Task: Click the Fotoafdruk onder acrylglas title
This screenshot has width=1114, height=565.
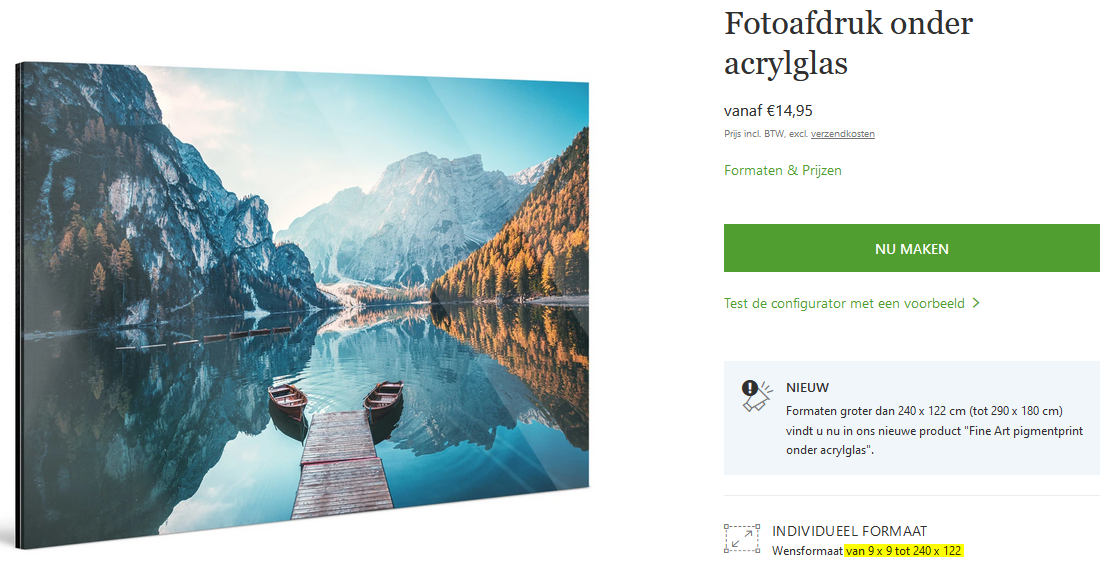Action: point(848,43)
